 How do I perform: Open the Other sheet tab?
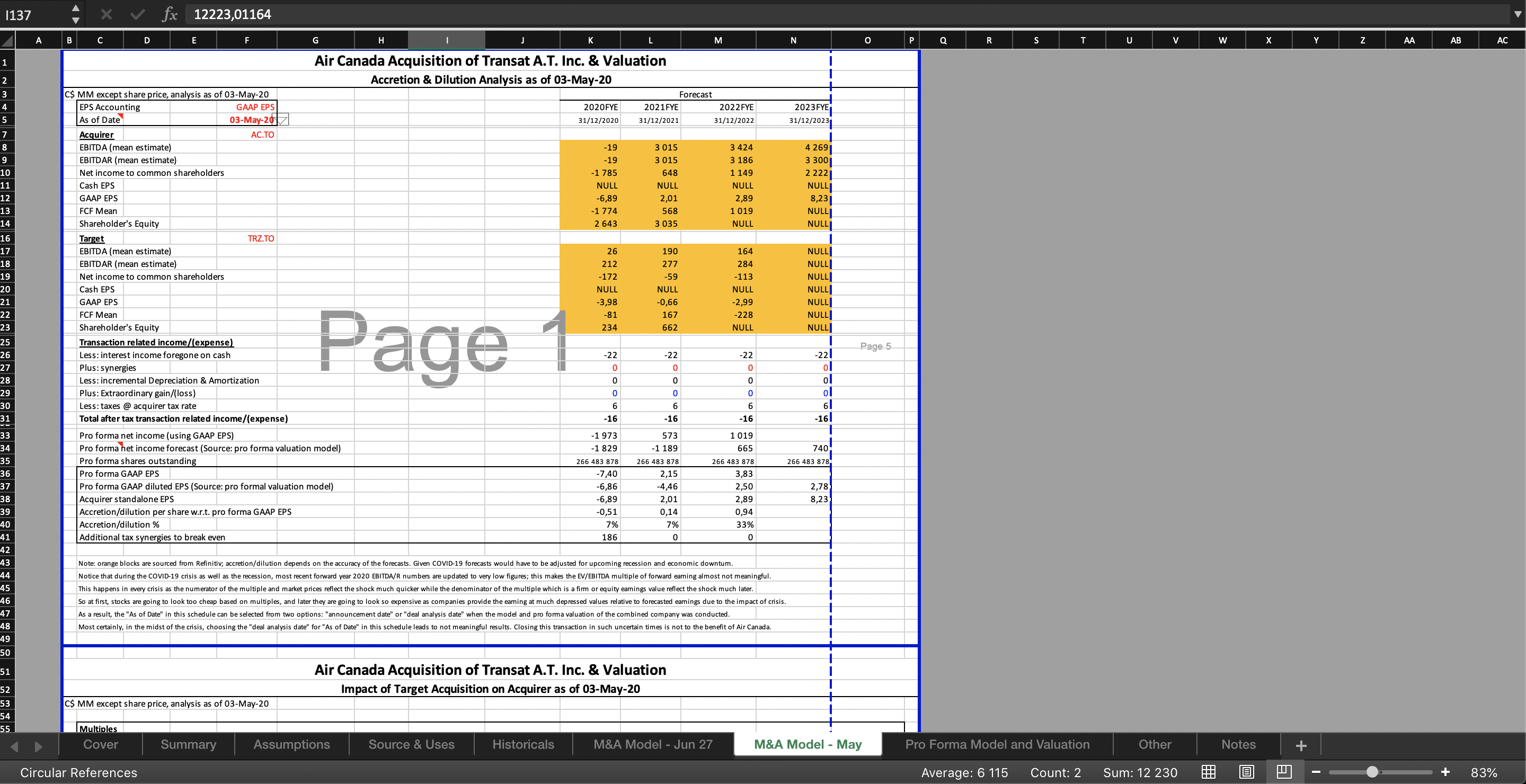pyautogui.click(x=1155, y=744)
